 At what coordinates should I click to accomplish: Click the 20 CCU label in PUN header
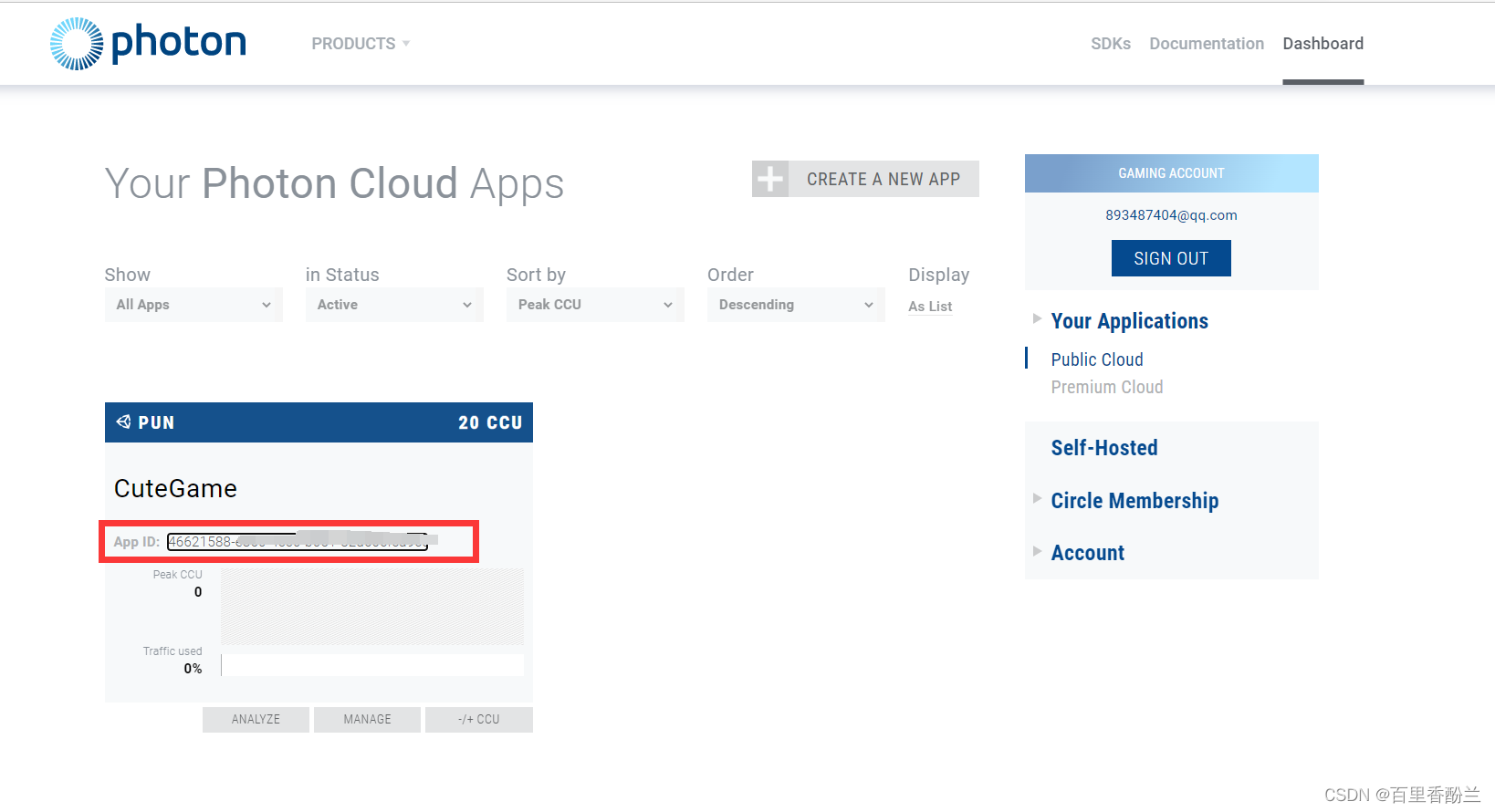coord(490,422)
